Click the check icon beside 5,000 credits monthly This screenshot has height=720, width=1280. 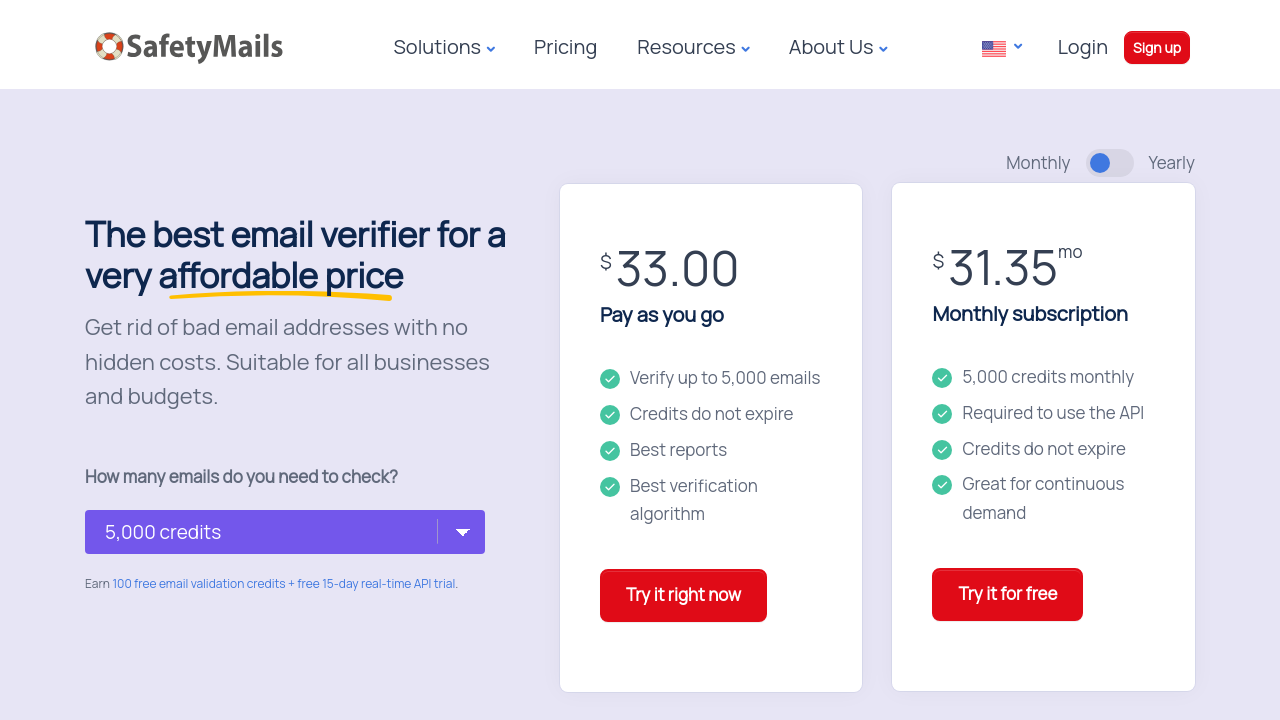tap(942, 378)
